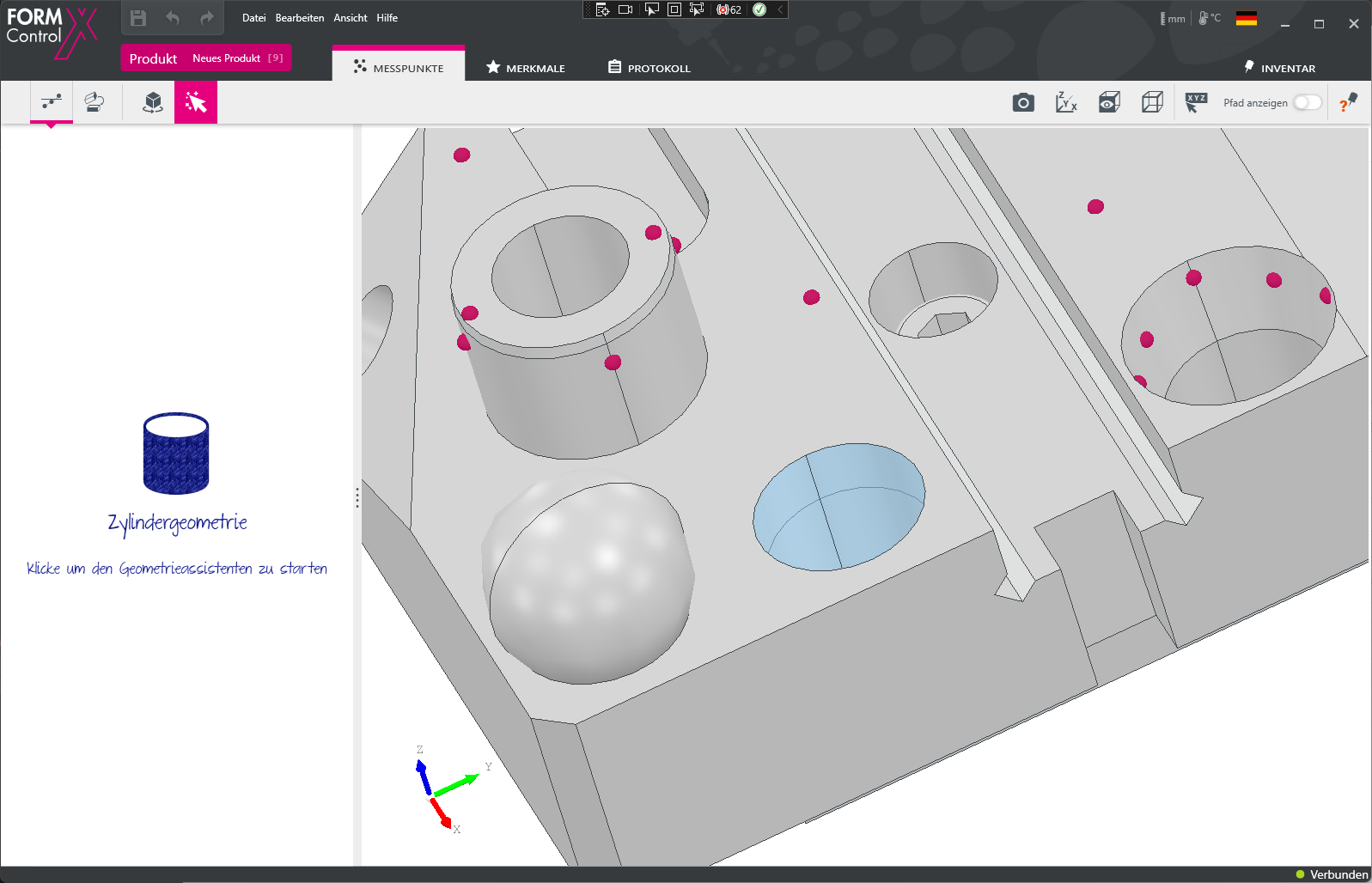
Task: Click the measuring points line icon
Action: [x=52, y=102]
